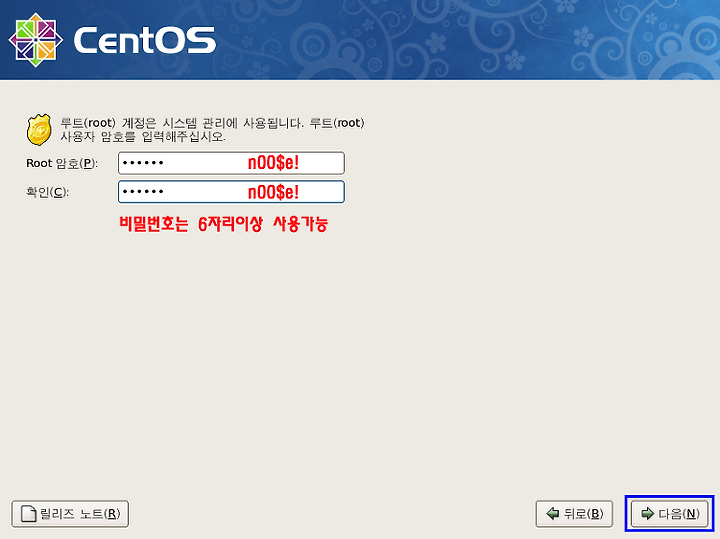Click the Root 암호(P) label

point(62,163)
